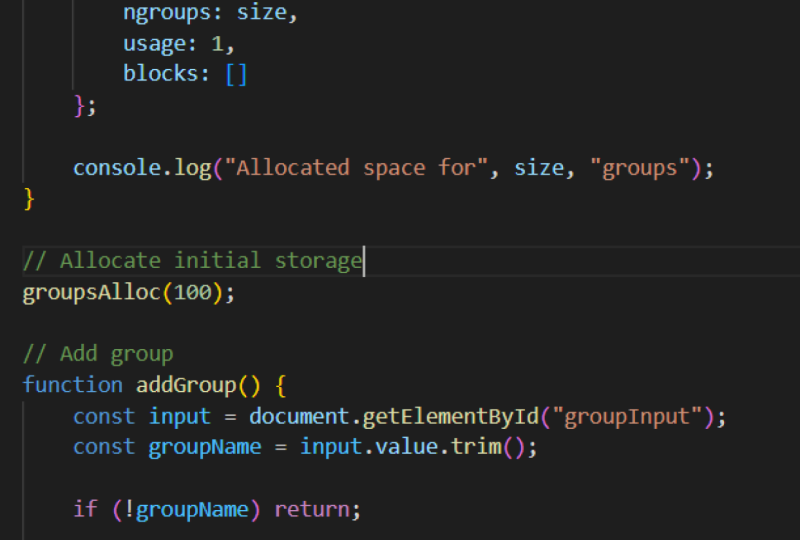Screen dimensions: 800x540
Task: Click the 'const groupName = input.value.trim();' line
Action: click(305, 448)
